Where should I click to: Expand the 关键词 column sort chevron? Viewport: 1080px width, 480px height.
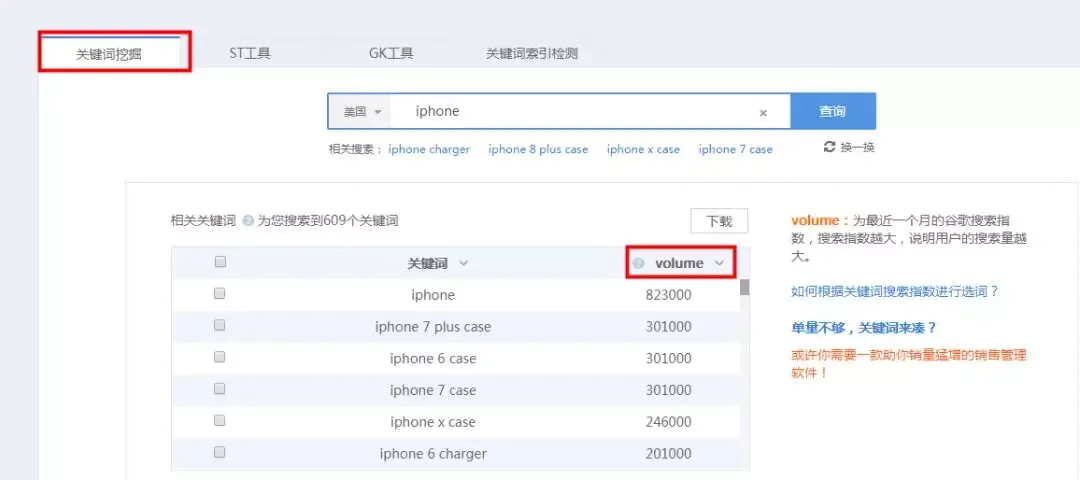[x=464, y=263]
